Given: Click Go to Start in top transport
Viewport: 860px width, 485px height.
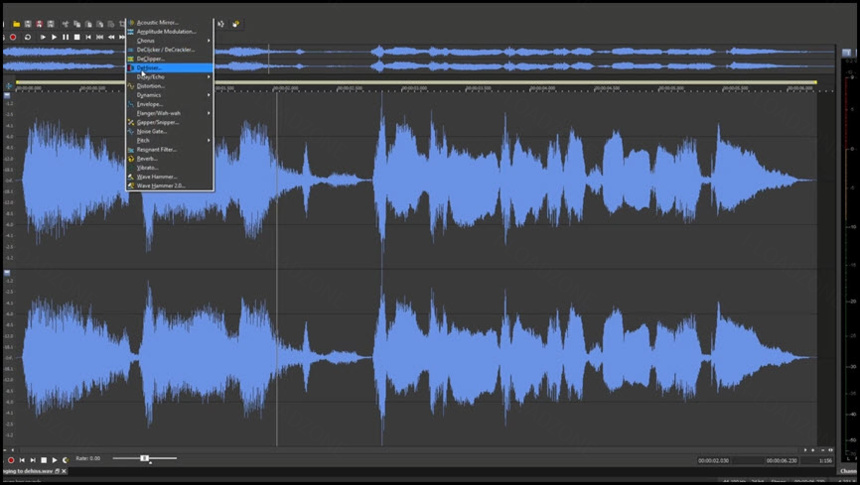Looking at the screenshot, I should 88,37.
